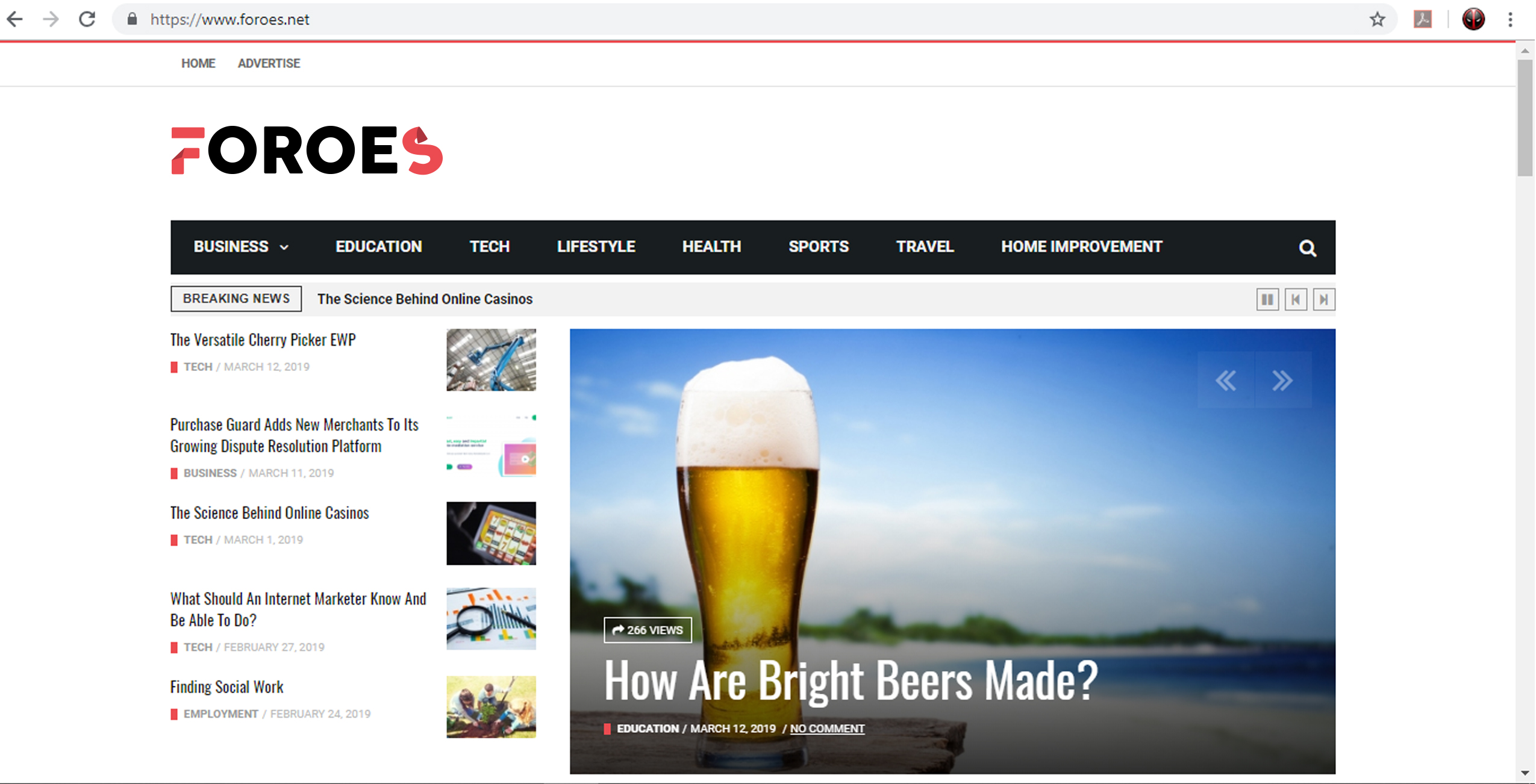The width and height of the screenshot is (1536, 784).
Task: Go to previous breaking news item
Action: point(1295,299)
